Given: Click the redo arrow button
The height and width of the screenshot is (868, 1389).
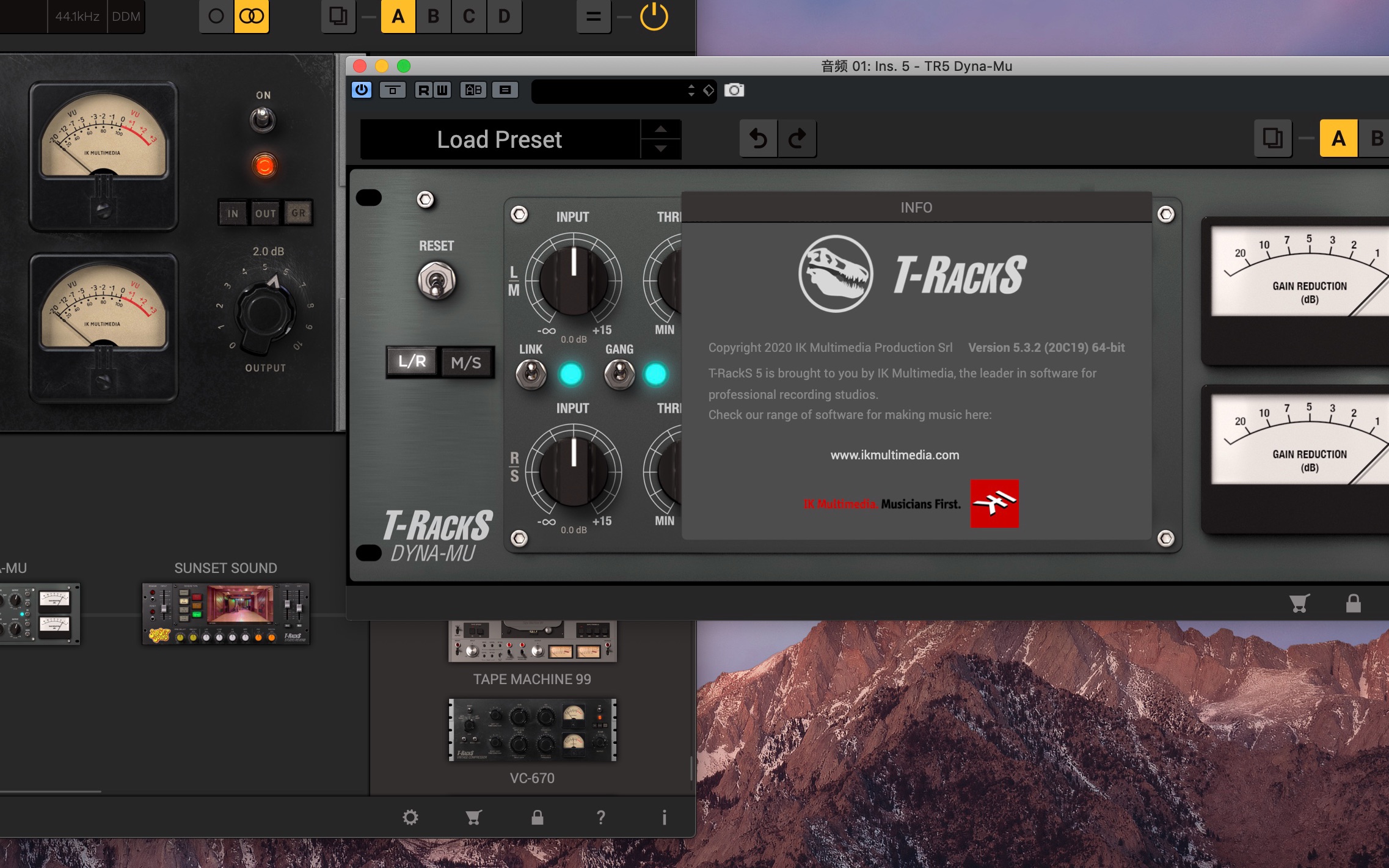Looking at the screenshot, I should coord(797,139).
